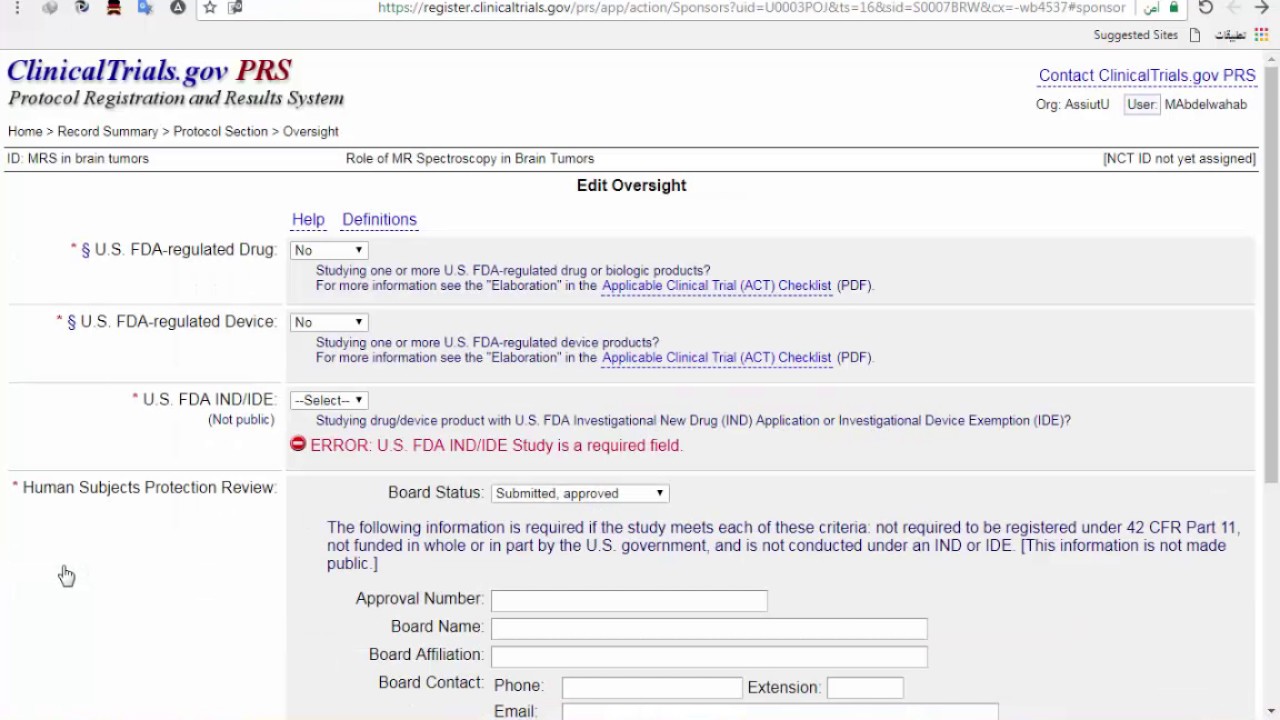Reload the page
This screenshot has height=720, width=1280.
(x=1206, y=8)
